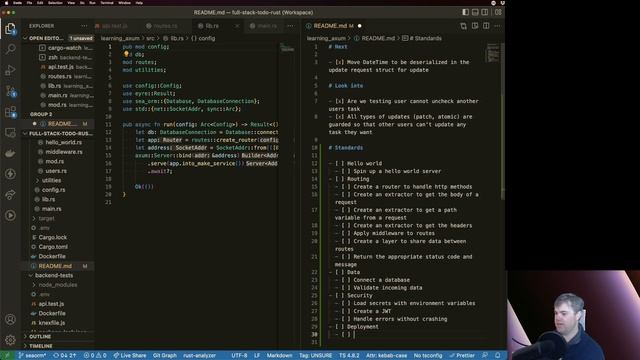
Task: Open the Thunder Client lightning icon
Action: (10, 174)
